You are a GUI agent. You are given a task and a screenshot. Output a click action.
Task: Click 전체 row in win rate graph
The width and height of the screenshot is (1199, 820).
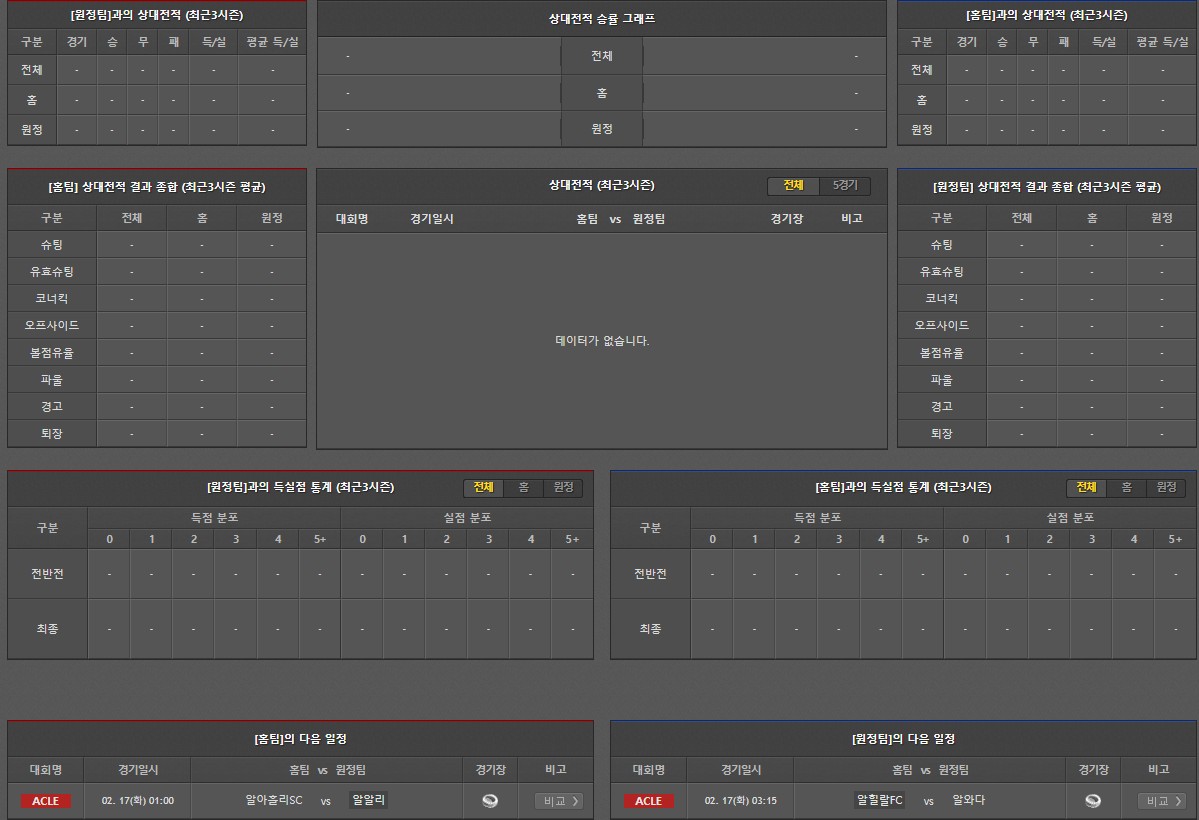click(x=601, y=56)
